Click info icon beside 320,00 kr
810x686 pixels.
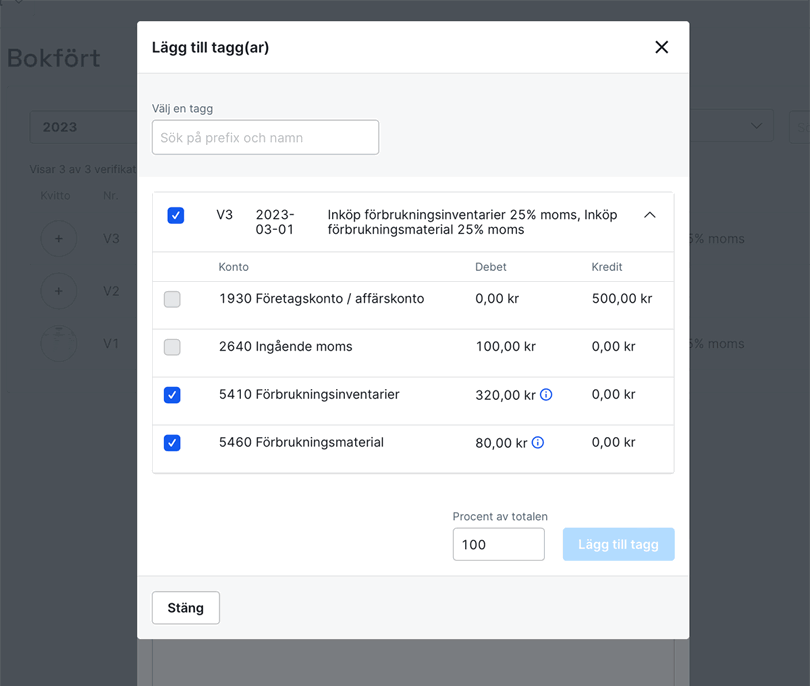point(546,395)
